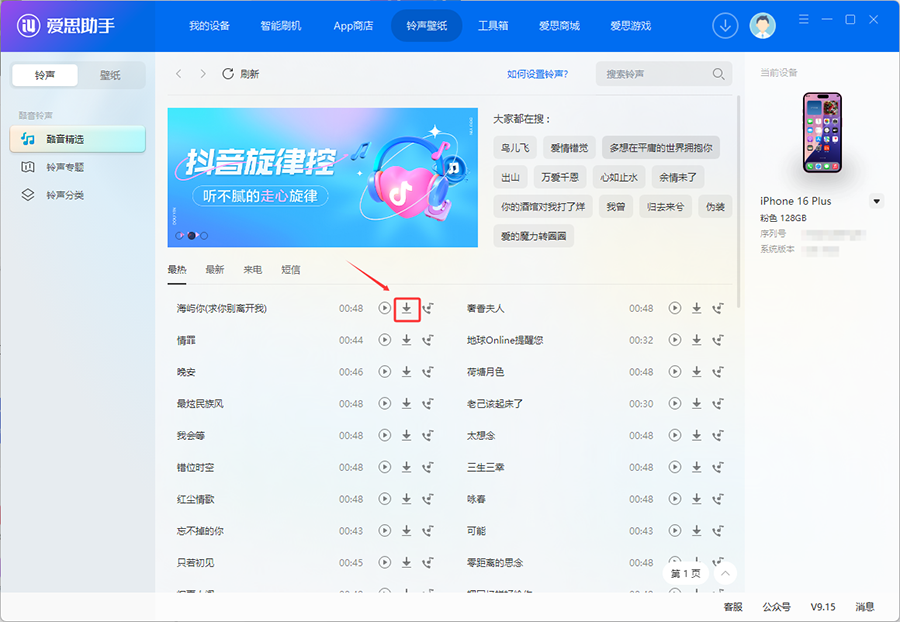
Task: Set 红尘情歌 as phone ringtone
Action: [428, 499]
